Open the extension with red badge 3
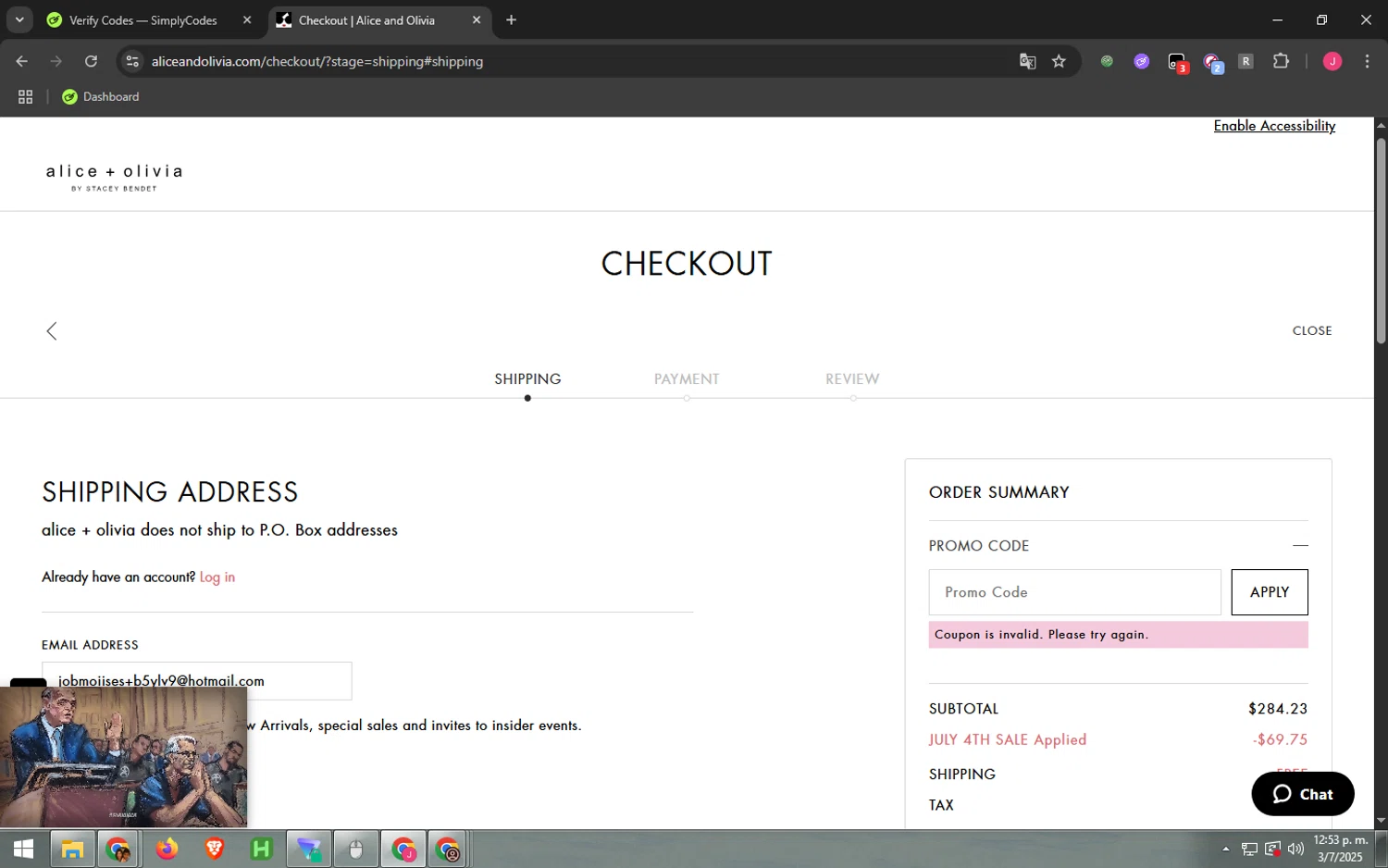The image size is (1388, 868). (1177, 62)
